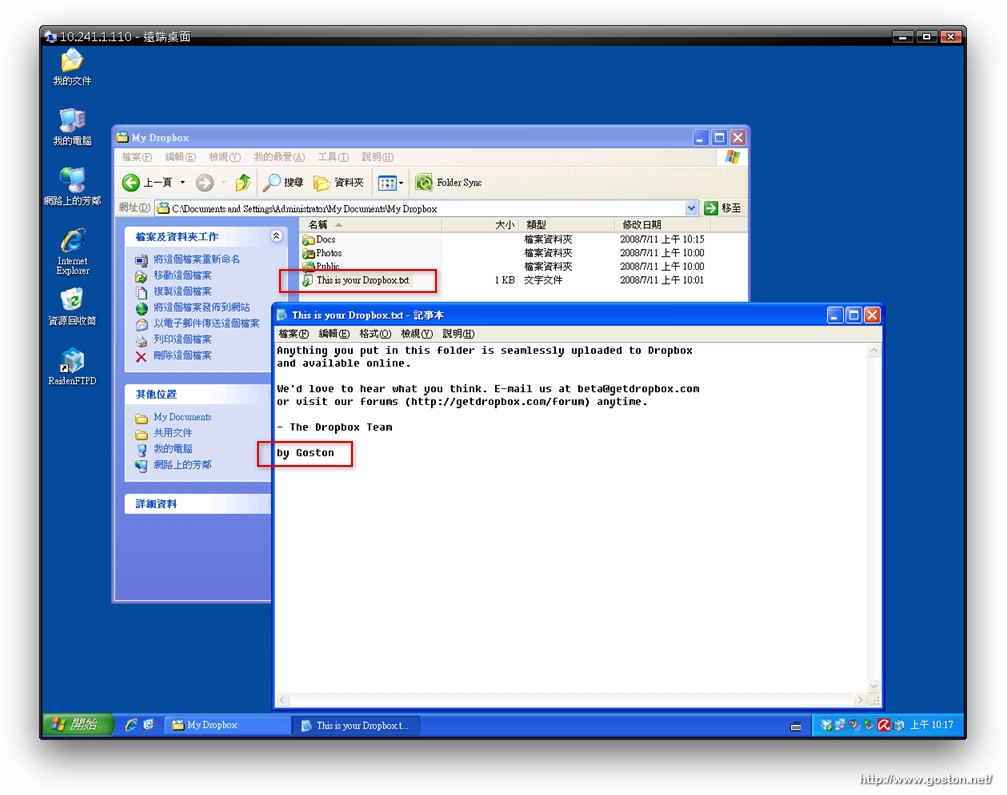The height and width of the screenshot is (795, 1007).
Task: Open Notepad Format (格式) menu
Action: pos(375,334)
